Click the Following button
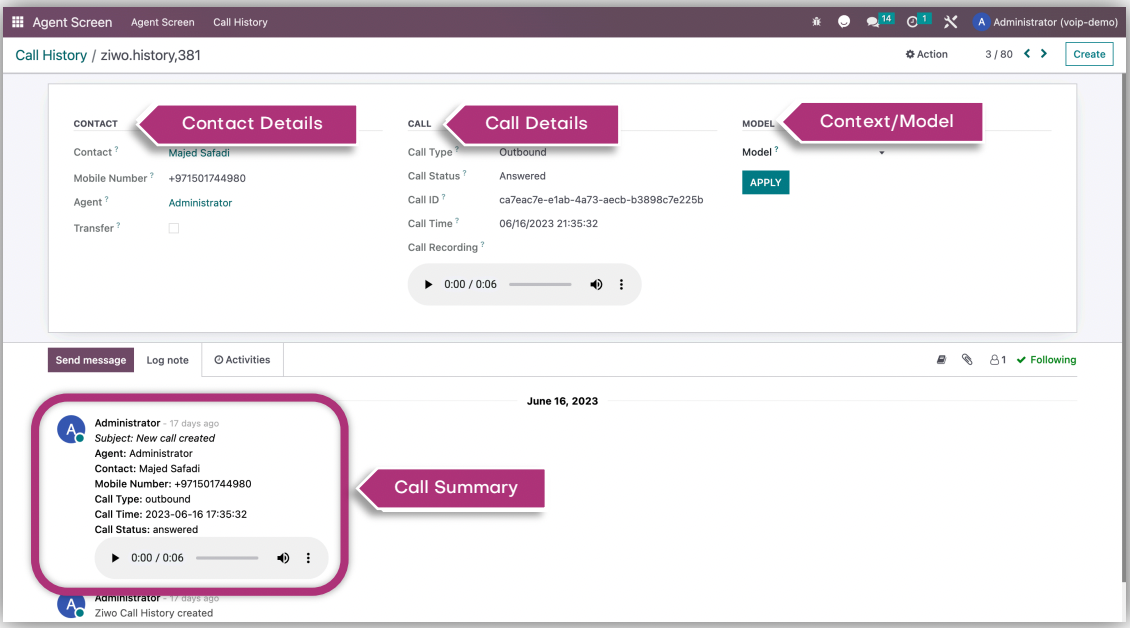1130x628 pixels. 1046,360
